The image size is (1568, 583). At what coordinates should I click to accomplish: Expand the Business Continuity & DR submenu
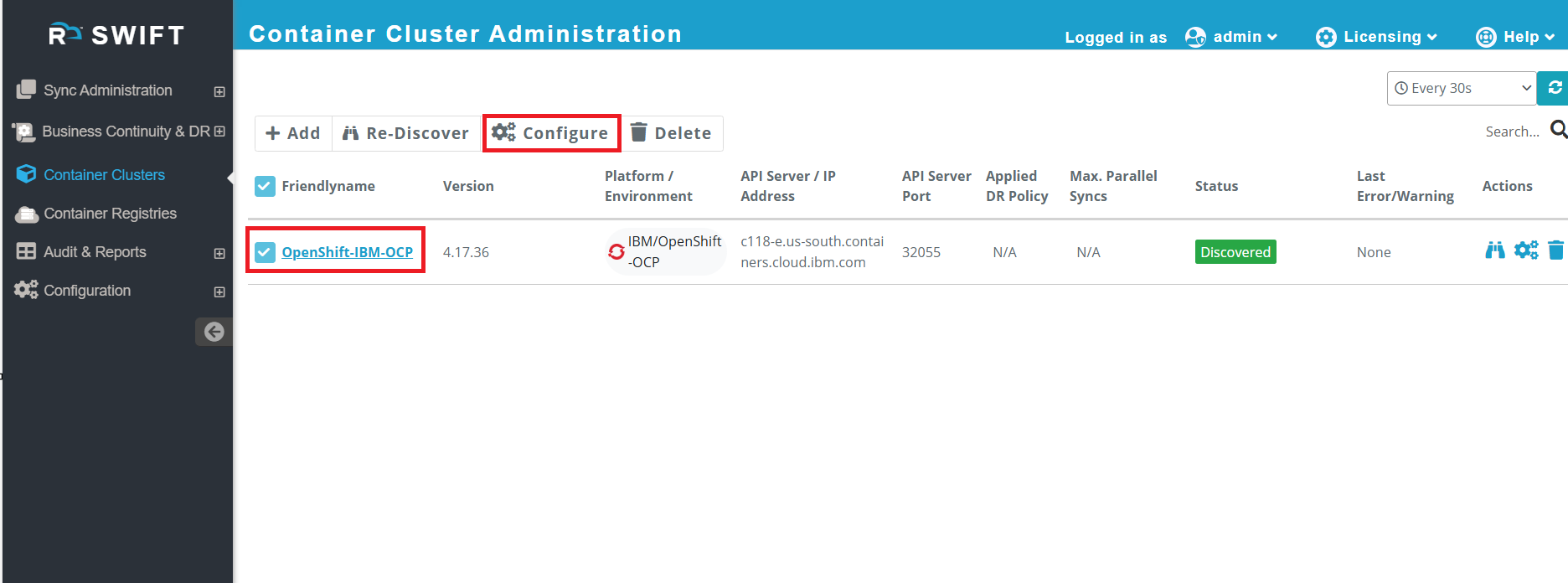coord(219,132)
